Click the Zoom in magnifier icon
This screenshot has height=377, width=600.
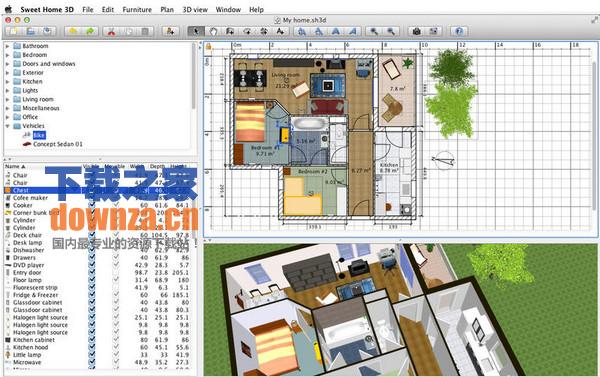[x=374, y=31]
